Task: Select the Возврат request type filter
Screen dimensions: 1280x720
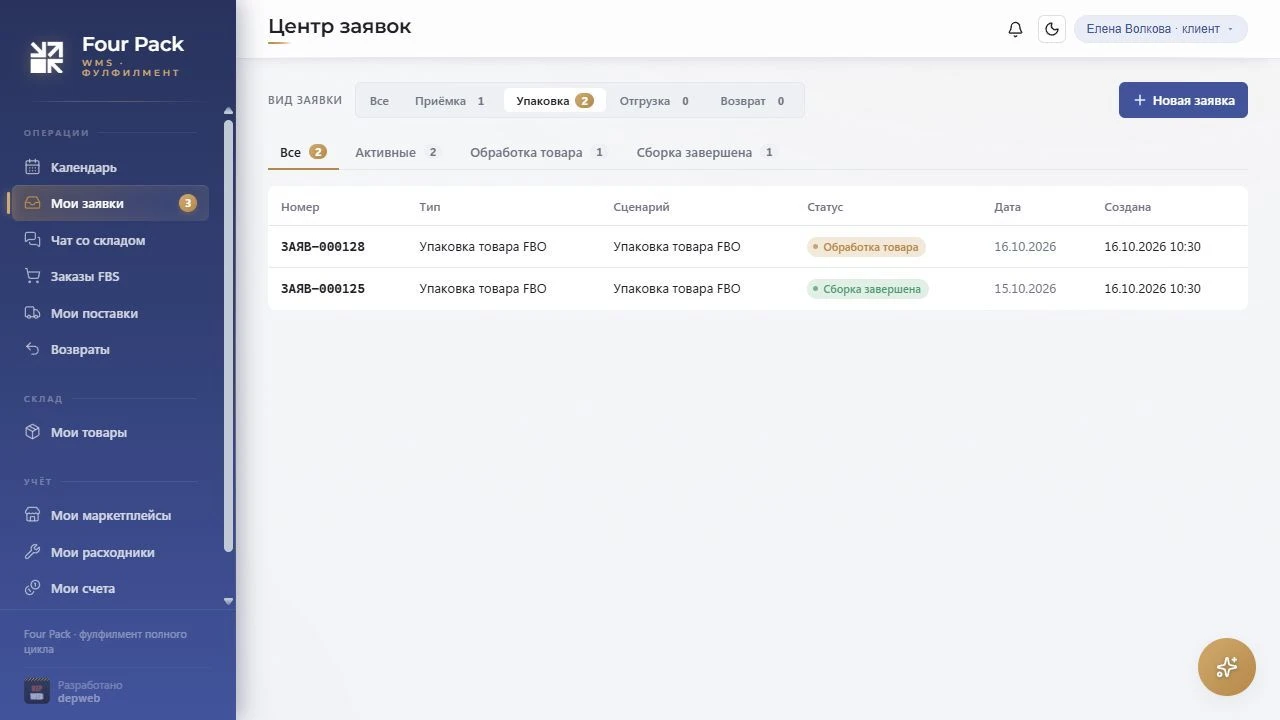Action: (752, 101)
